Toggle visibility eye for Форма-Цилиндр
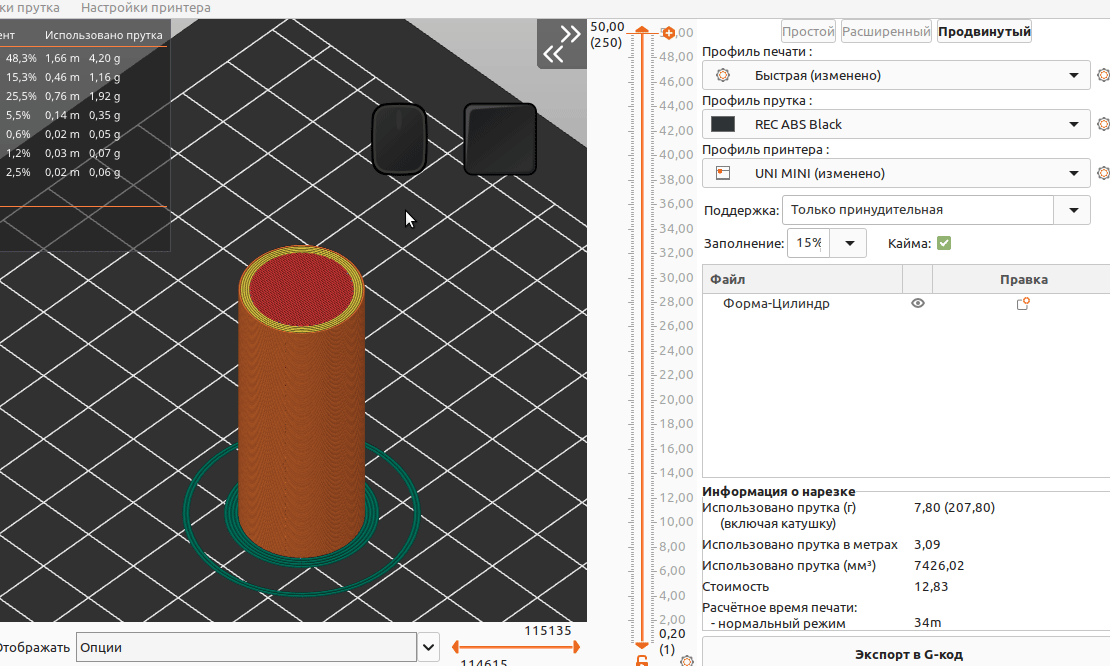This screenshot has height=666, width=1110. click(x=917, y=303)
